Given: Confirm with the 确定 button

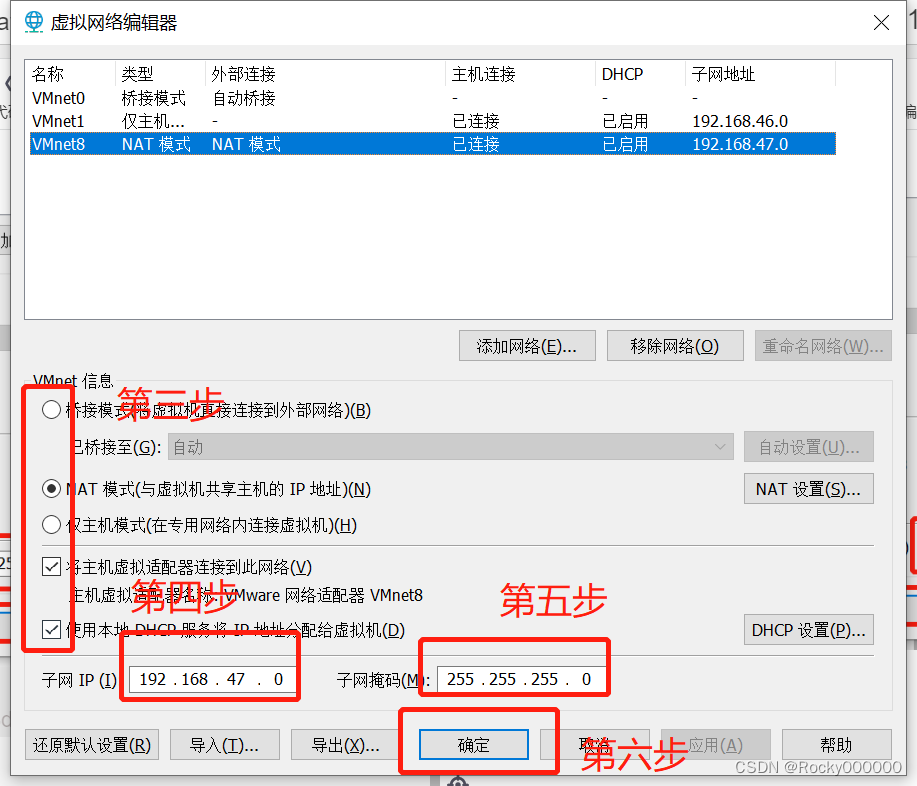Looking at the screenshot, I should tap(474, 745).
